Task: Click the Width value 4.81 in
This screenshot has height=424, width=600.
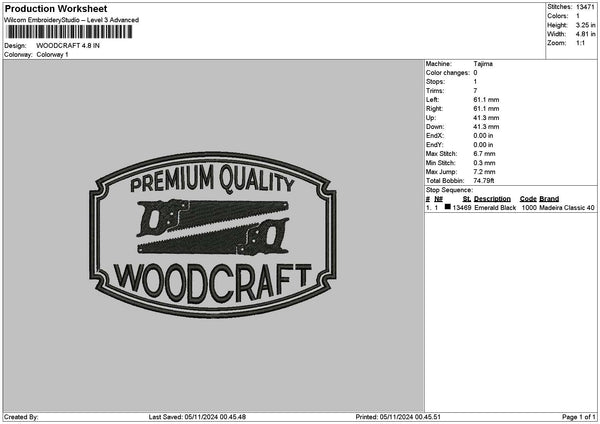Action: point(585,34)
